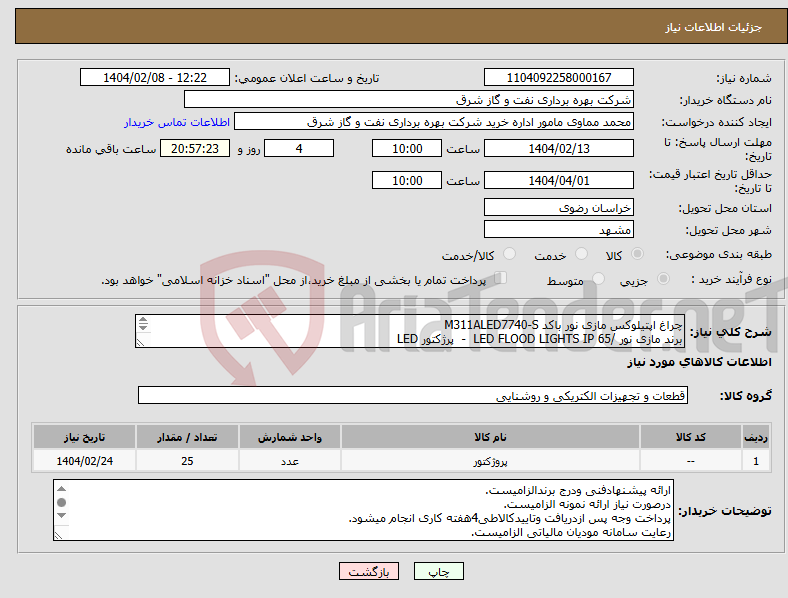The width and height of the screenshot is (788, 598).
Task: Click the تاریخ نیاز column header
Action: coord(84,437)
